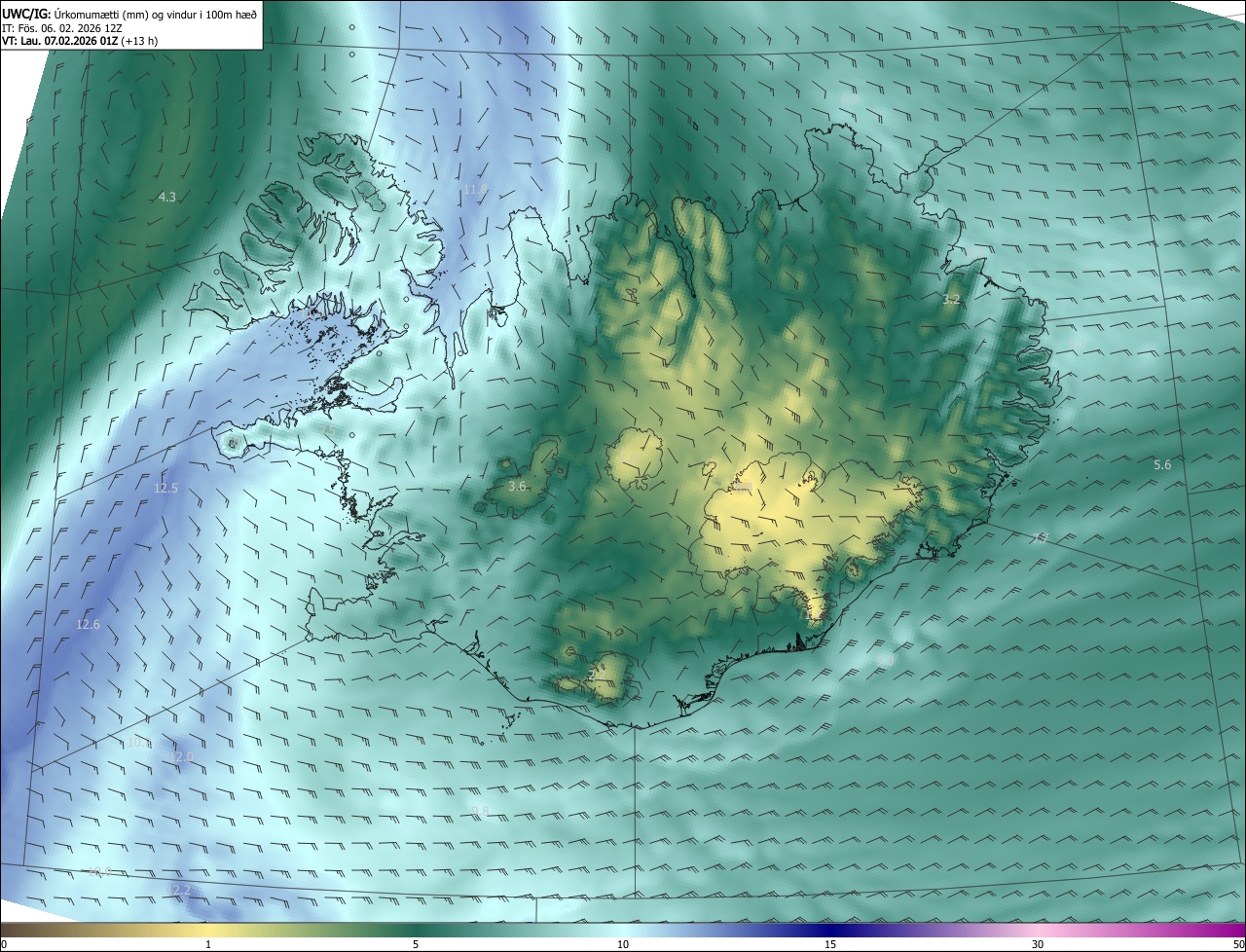The height and width of the screenshot is (952, 1246).
Task: Click the title 'Úrkomumætti (mm) og vindur í 100m hæð'
Action: [156, 14]
